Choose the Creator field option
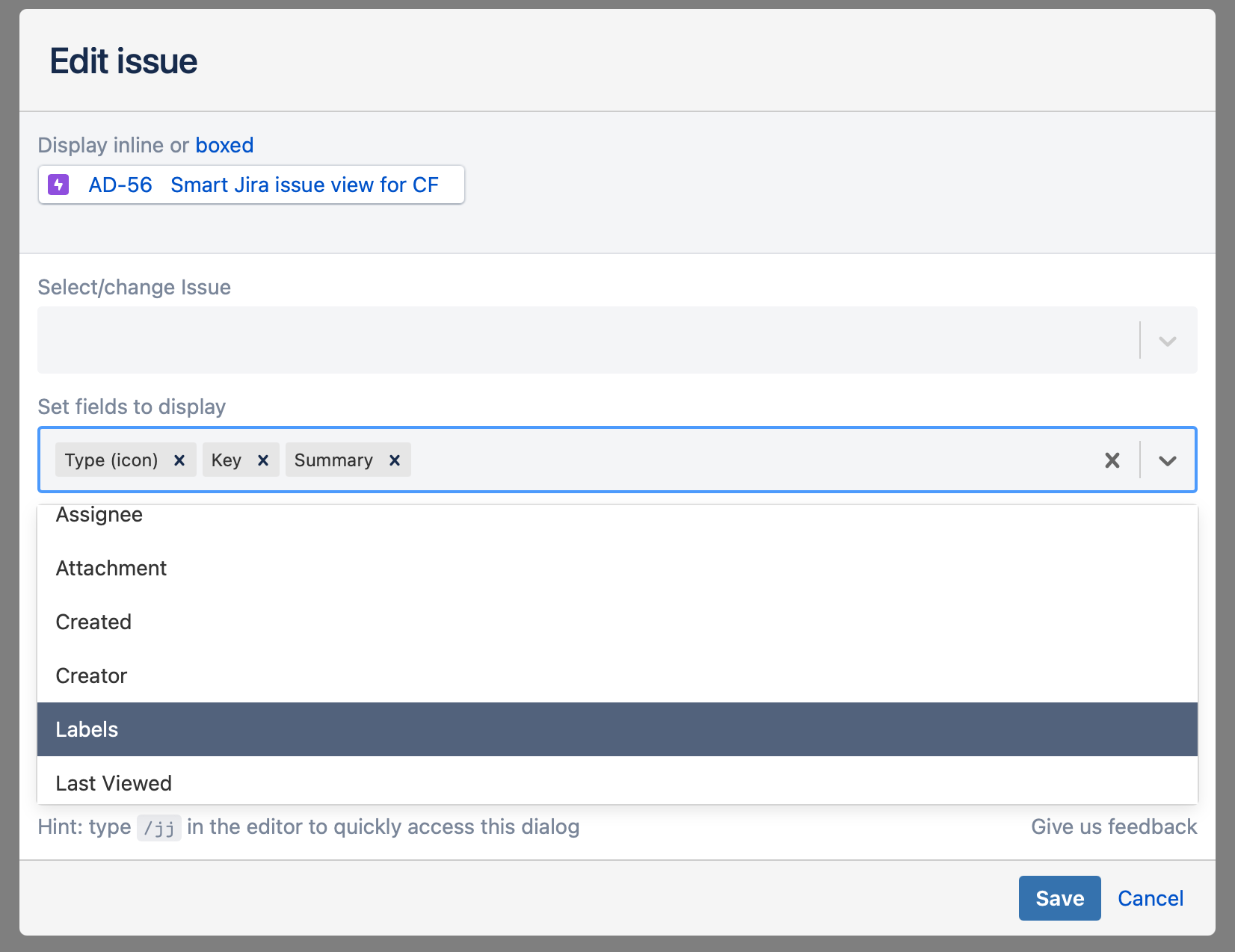 (91, 676)
